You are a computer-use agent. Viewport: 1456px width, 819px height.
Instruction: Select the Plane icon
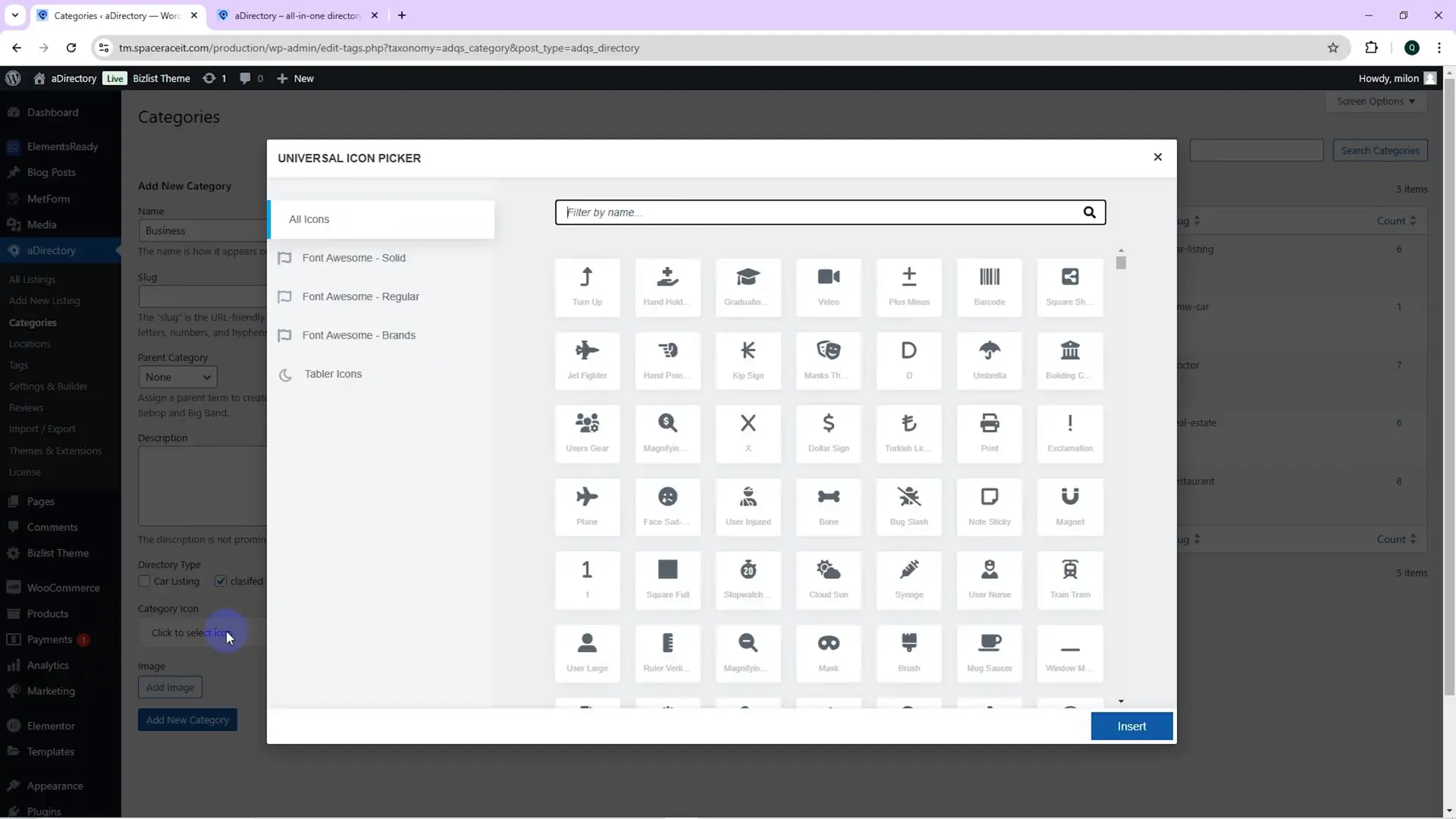coord(587,507)
